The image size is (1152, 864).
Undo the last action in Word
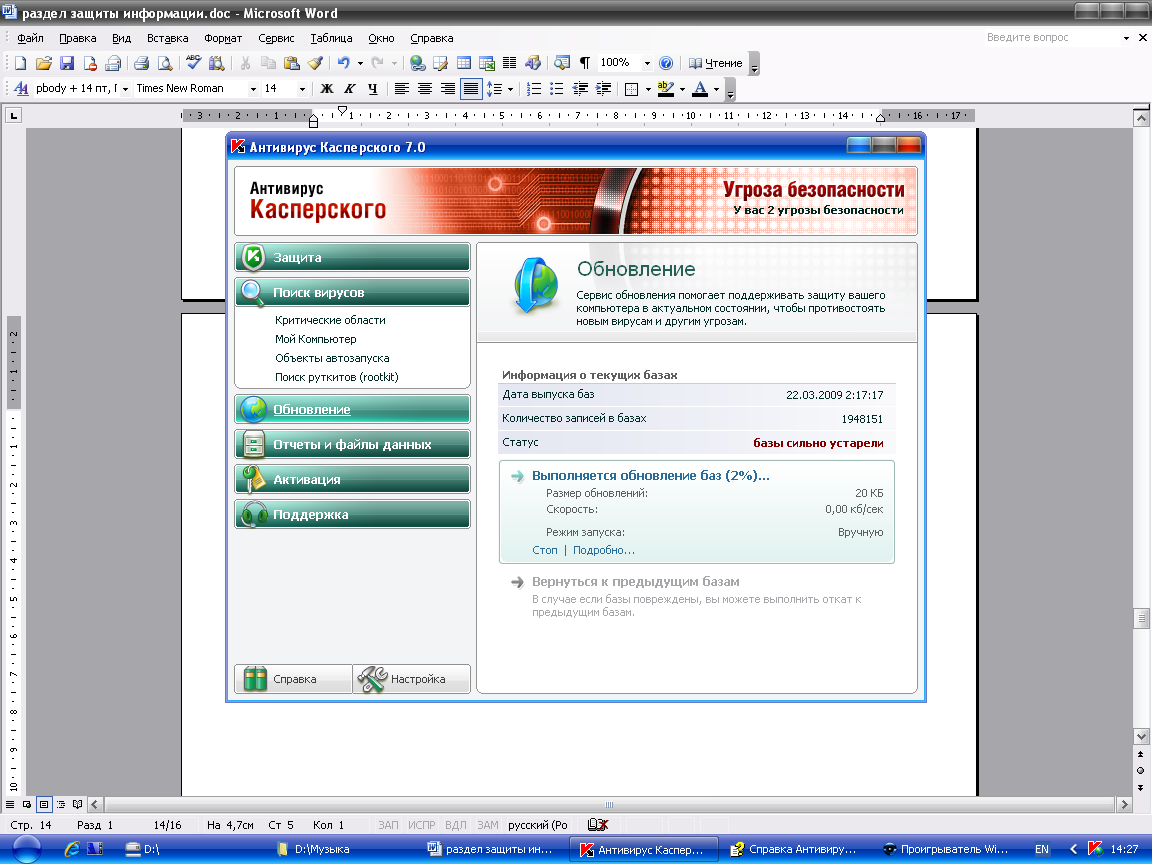coord(343,63)
